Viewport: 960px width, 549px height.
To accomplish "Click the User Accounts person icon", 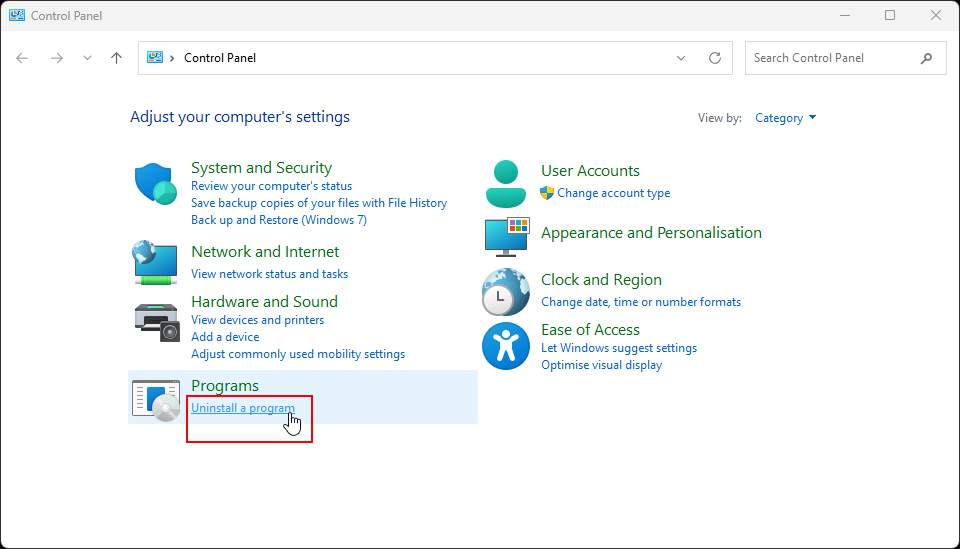I will (x=506, y=182).
